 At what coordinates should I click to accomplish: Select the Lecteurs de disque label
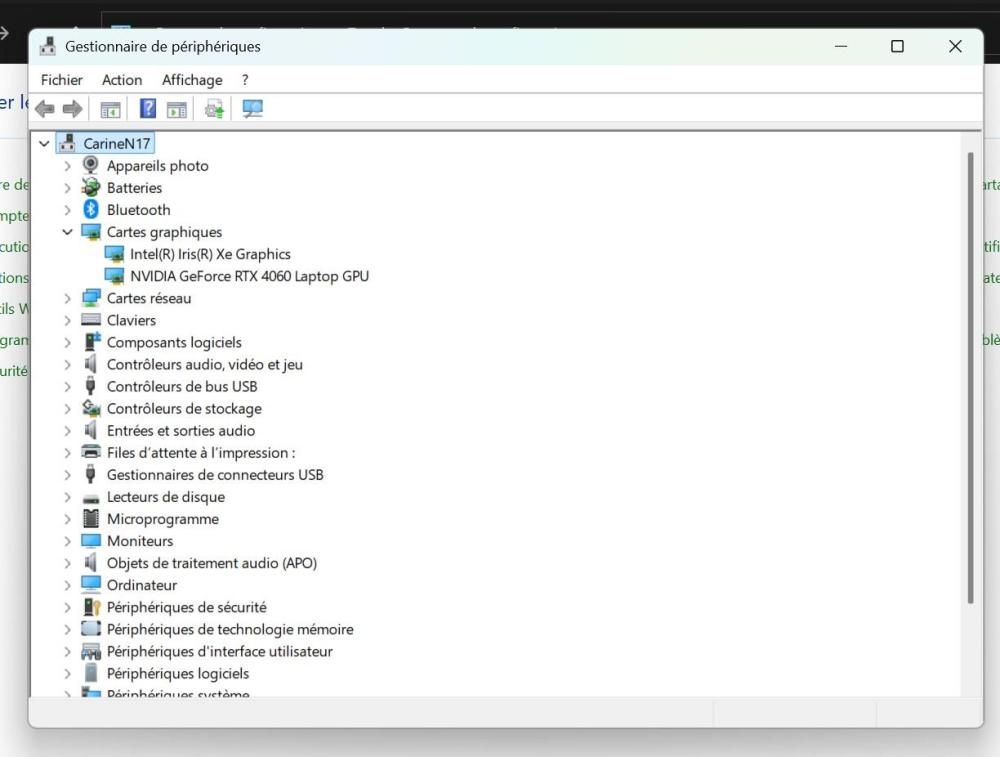coord(166,497)
